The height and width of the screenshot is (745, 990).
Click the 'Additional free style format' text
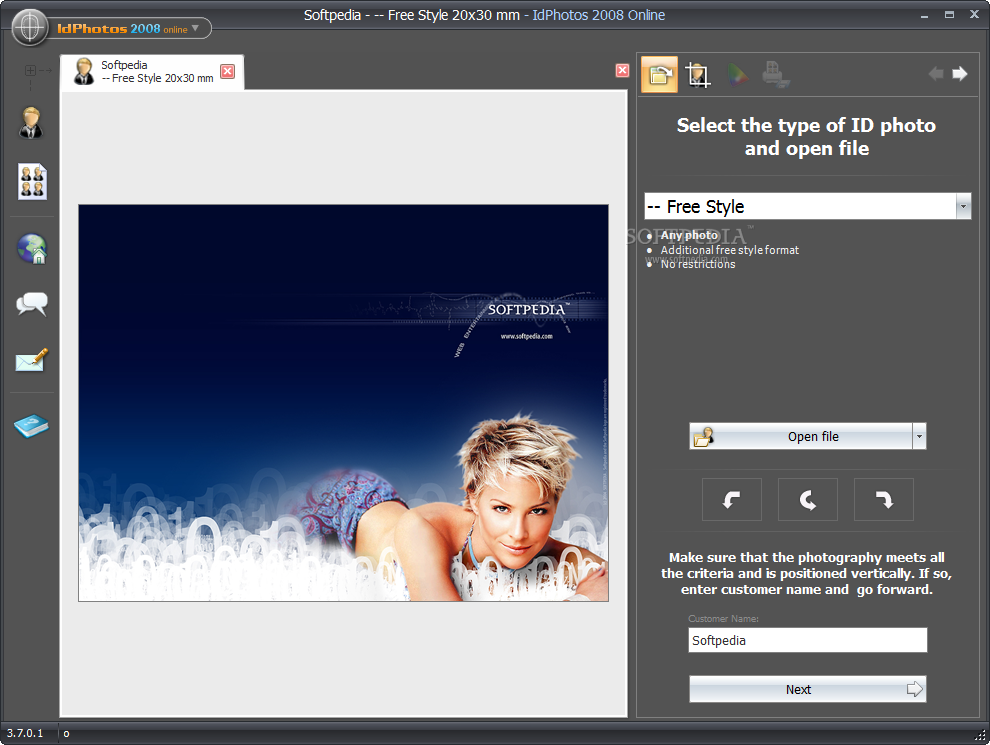click(x=730, y=250)
